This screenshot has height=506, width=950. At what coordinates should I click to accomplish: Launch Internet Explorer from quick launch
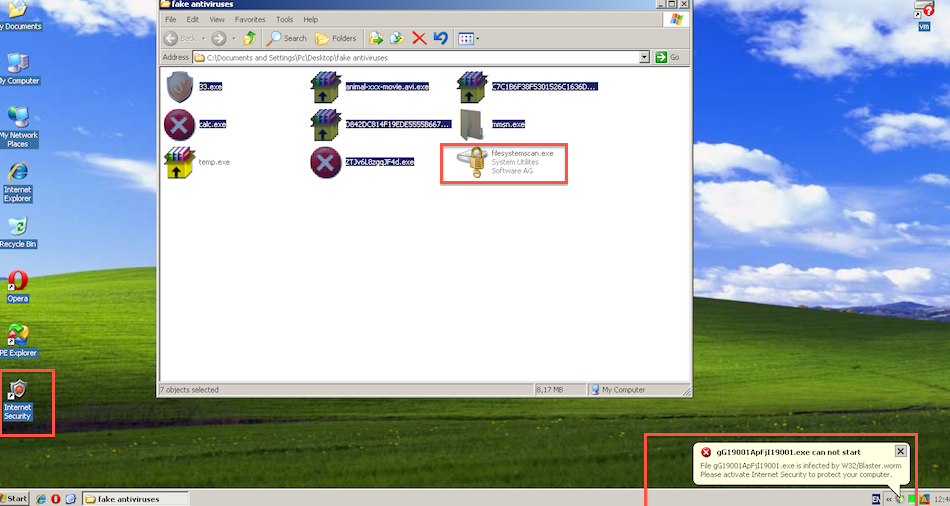[41, 499]
